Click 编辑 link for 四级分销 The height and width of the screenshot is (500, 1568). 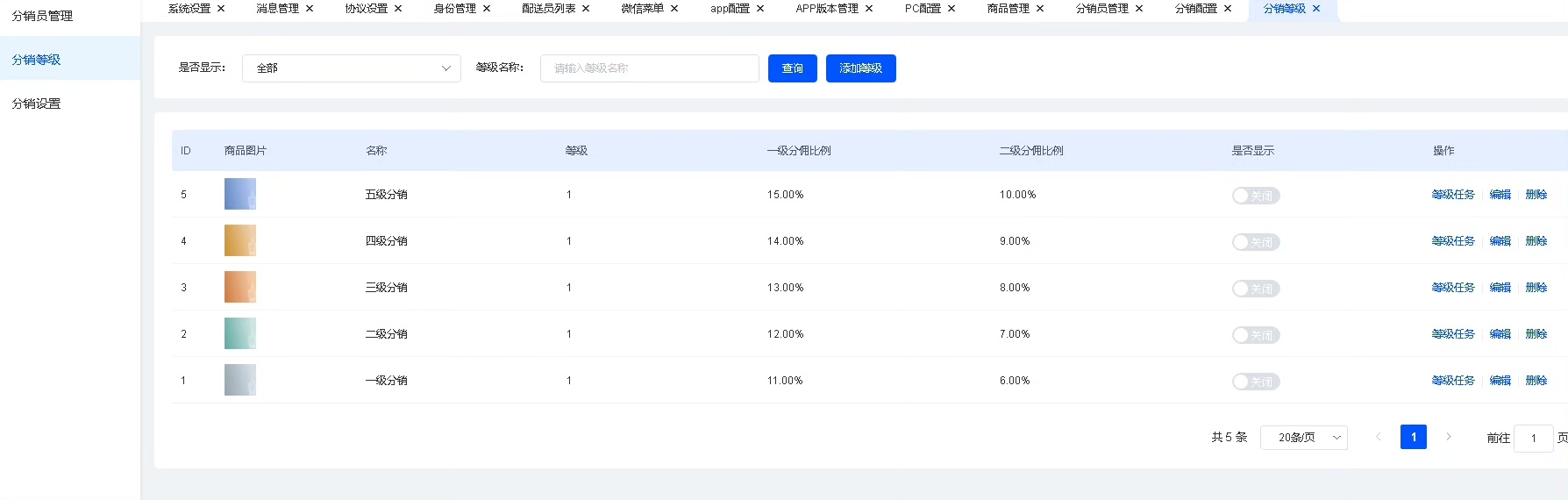pyautogui.click(x=1500, y=241)
